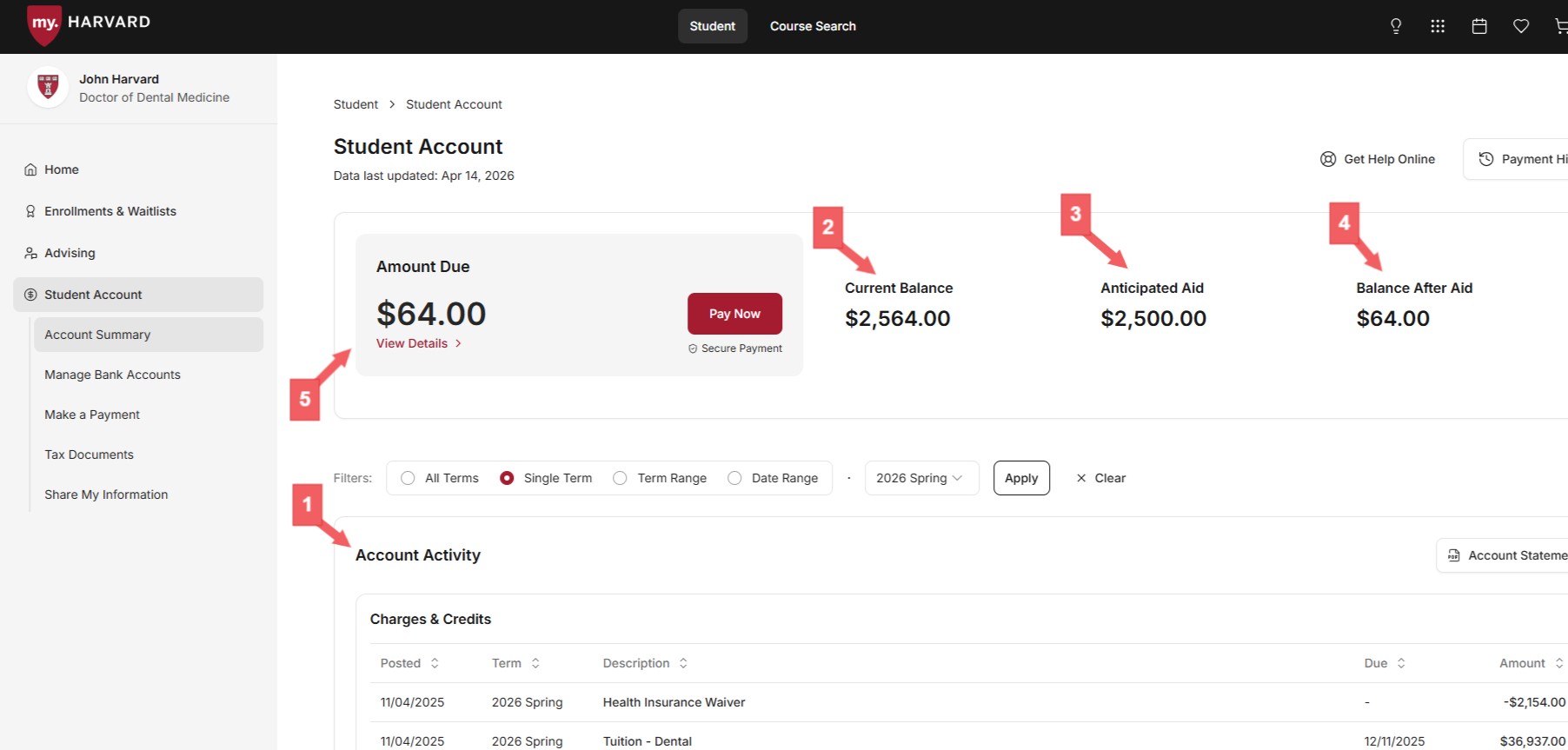Click the Get Help Online link

pyautogui.click(x=1378, y=159)
